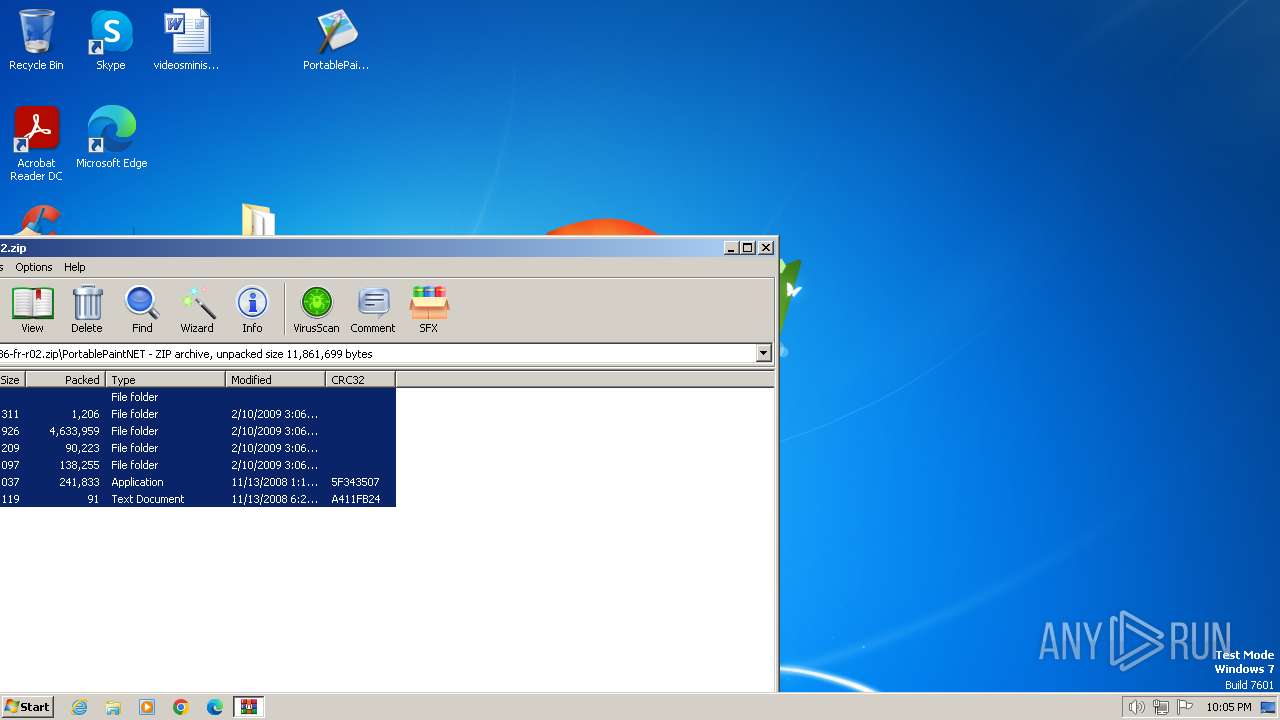Image resolution: width=1280 pixels, height=720 pixels.
Task: Open the archive Comment tool
Action: pyautogui.click(x=373, y=309)
